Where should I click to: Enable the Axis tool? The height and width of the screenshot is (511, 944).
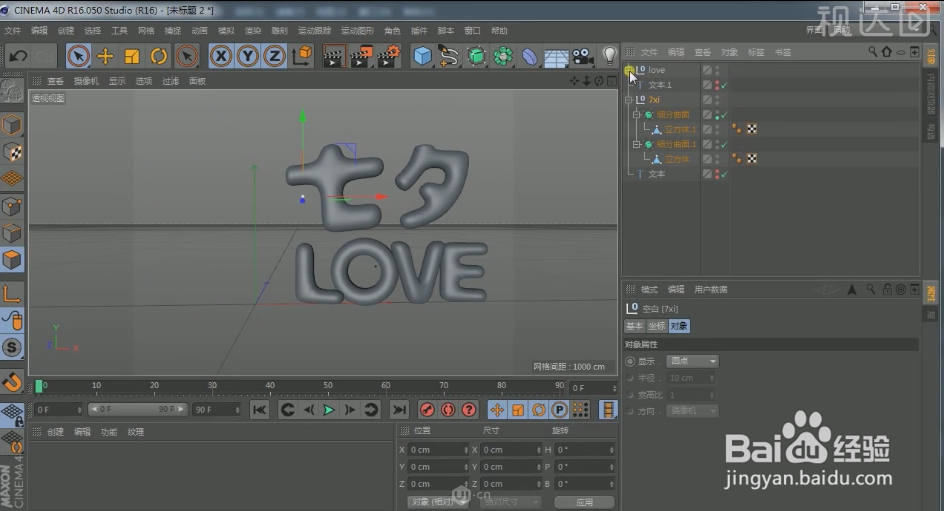pyautogui.click(x=12, y=294)
